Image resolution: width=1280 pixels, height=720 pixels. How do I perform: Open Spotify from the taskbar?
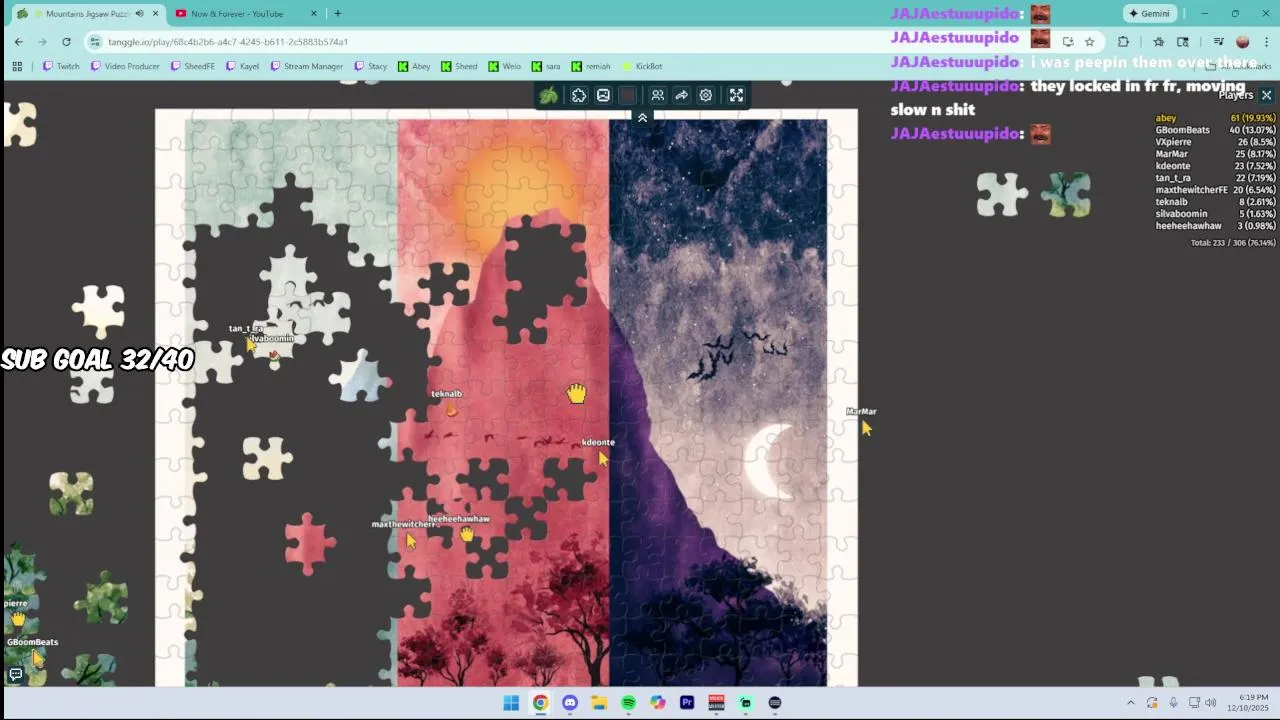[628, 703]
